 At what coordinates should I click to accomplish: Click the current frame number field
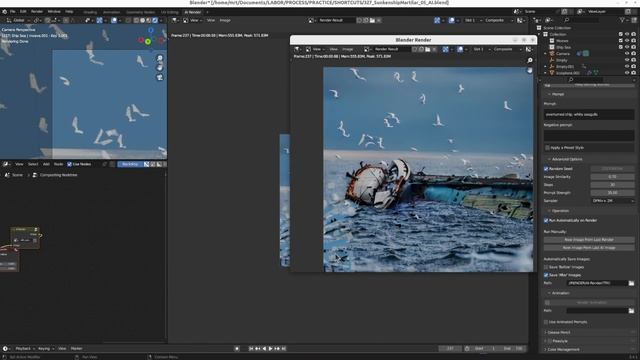[x=450, y=349]
